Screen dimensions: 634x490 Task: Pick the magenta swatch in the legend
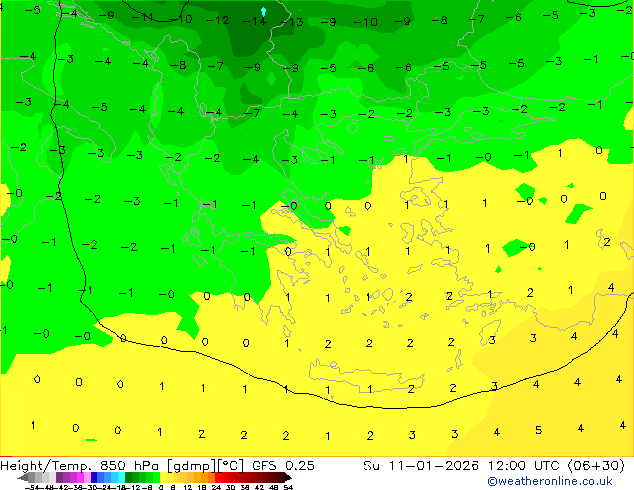pos(80,478)
